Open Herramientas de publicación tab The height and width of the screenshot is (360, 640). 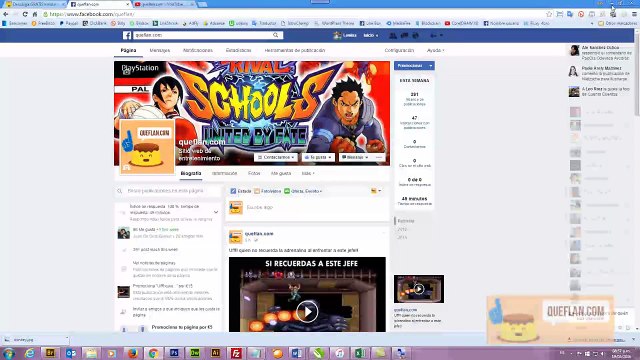point(295,50)
